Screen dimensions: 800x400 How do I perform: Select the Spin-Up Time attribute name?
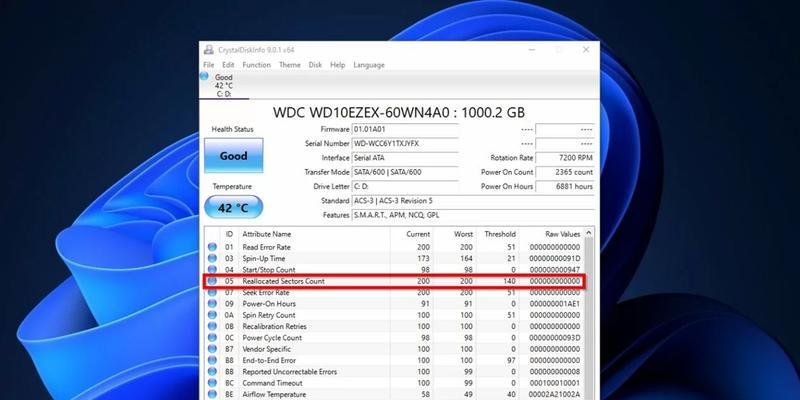(264, 259)
